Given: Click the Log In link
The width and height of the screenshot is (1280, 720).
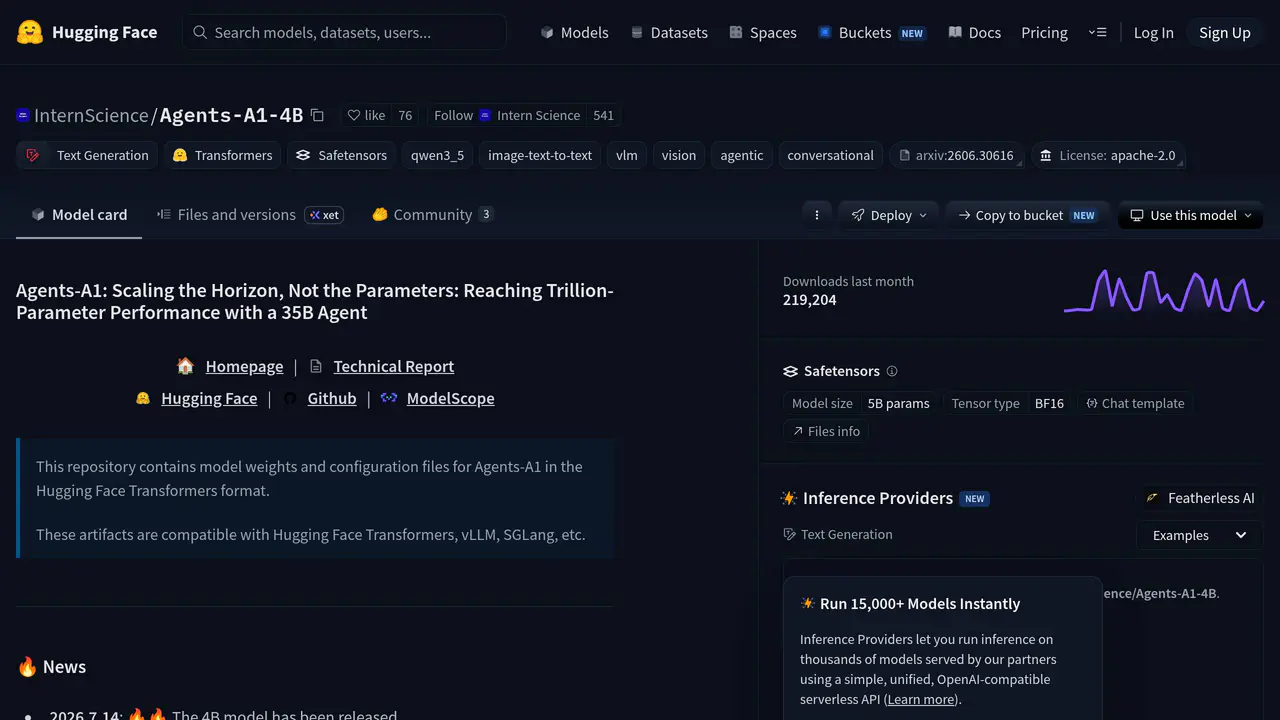Looking at the screenshot, I should pyautogui.click(x=1153, y=32).
